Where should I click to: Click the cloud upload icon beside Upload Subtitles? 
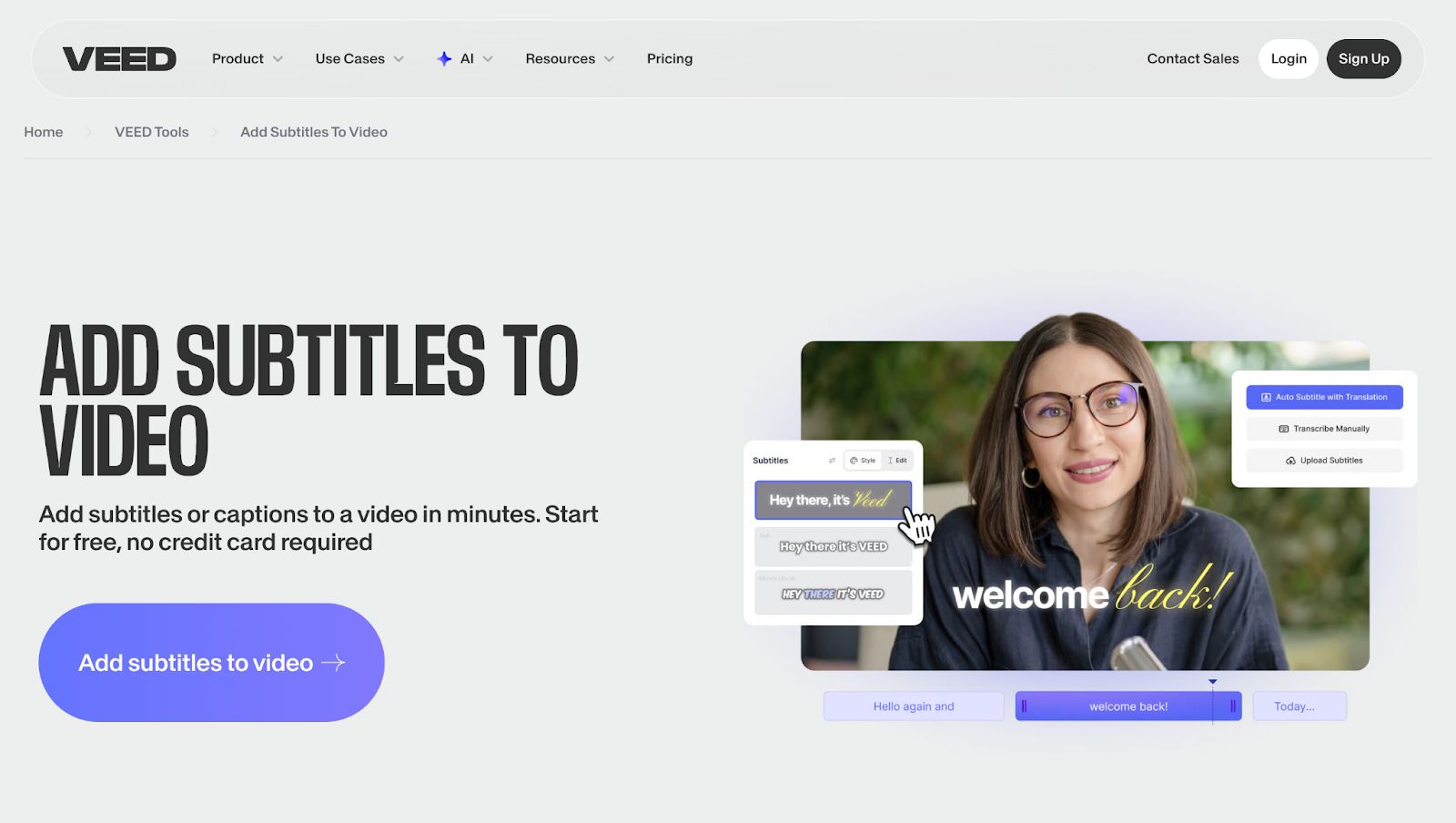1291,461
